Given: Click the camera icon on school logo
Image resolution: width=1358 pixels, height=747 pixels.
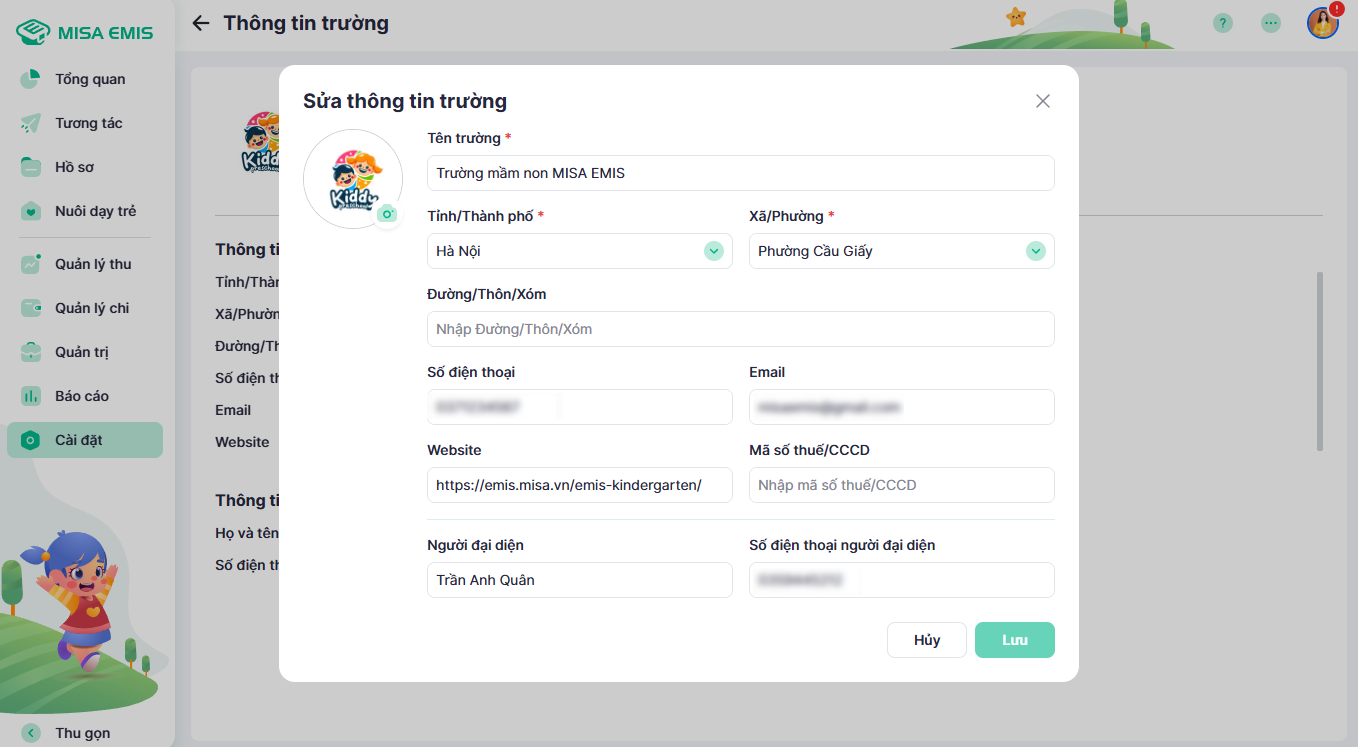Looking at the screenshot, I should point(387,214).
